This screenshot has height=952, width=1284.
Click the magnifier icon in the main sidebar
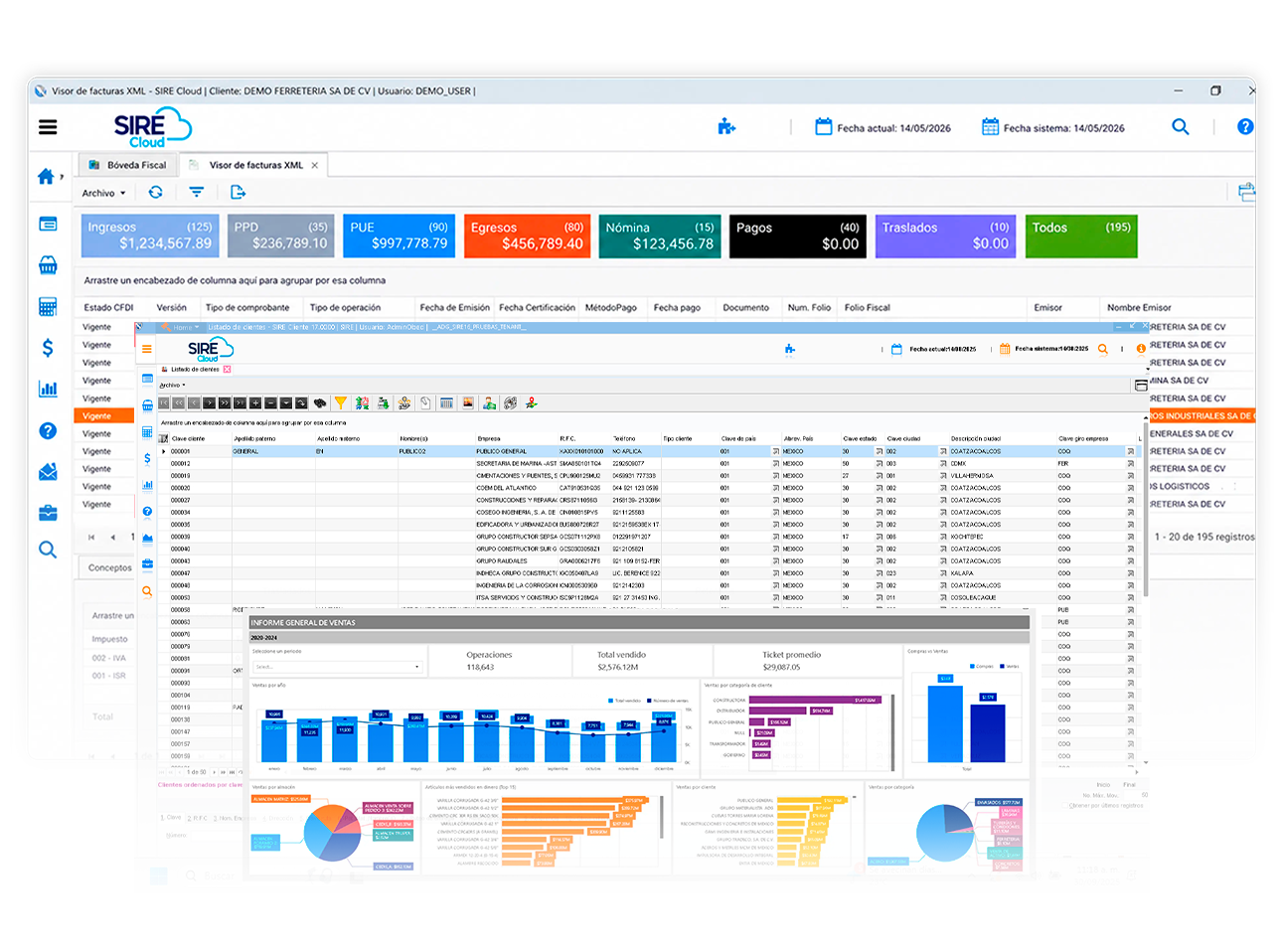click(x=48, y=550)
